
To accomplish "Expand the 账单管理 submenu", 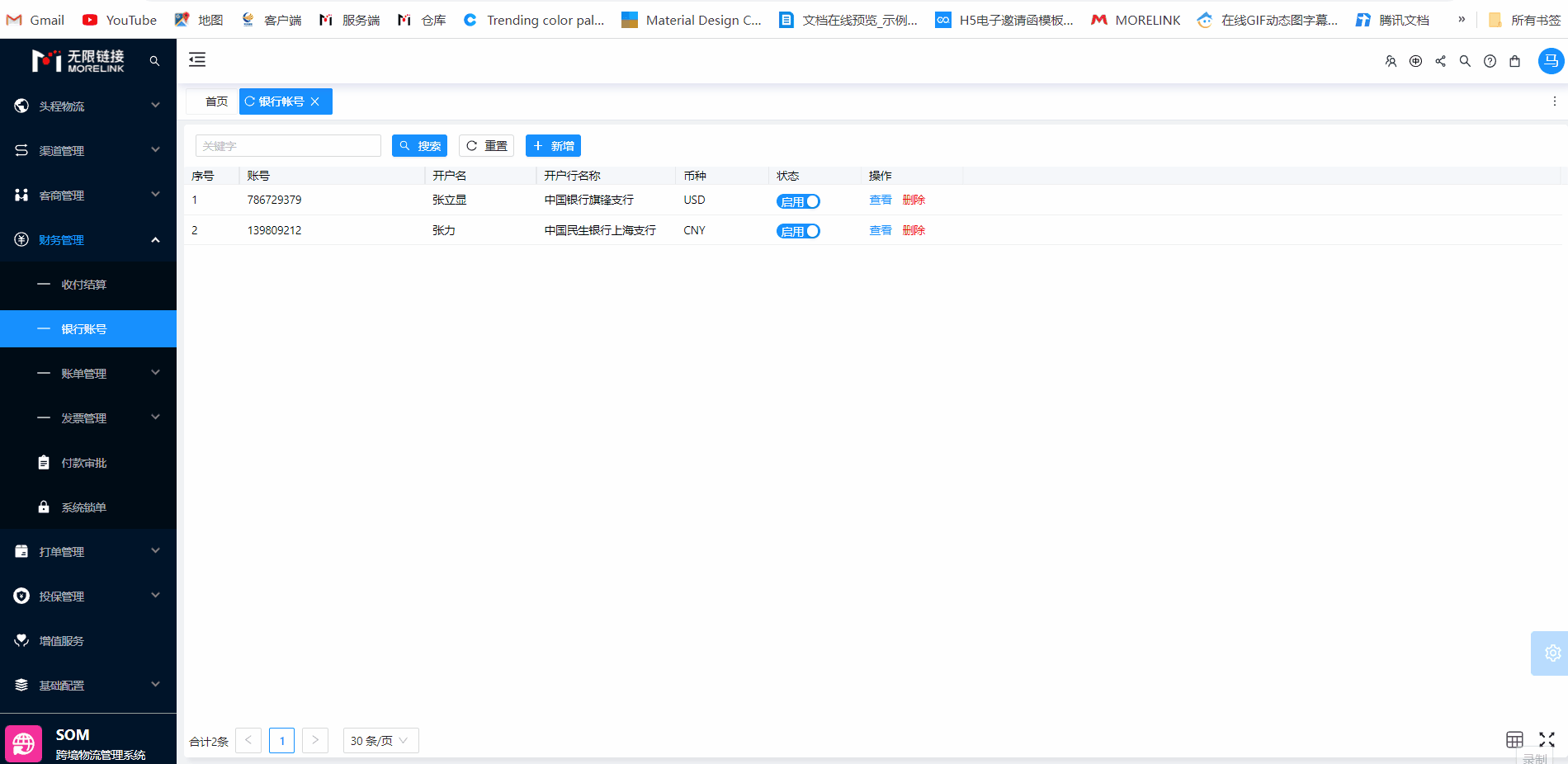I will pyautogui.click(x=88, y=374).
